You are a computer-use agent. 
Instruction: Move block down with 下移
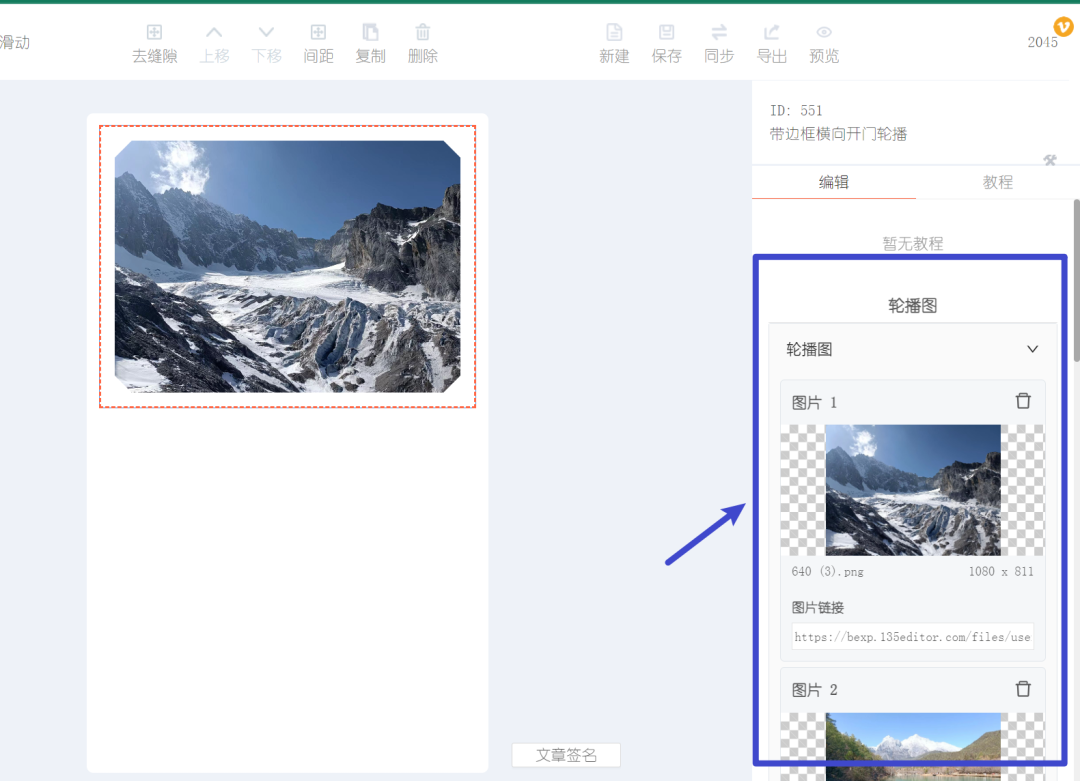pyautogui.click(x=267, y=44)
